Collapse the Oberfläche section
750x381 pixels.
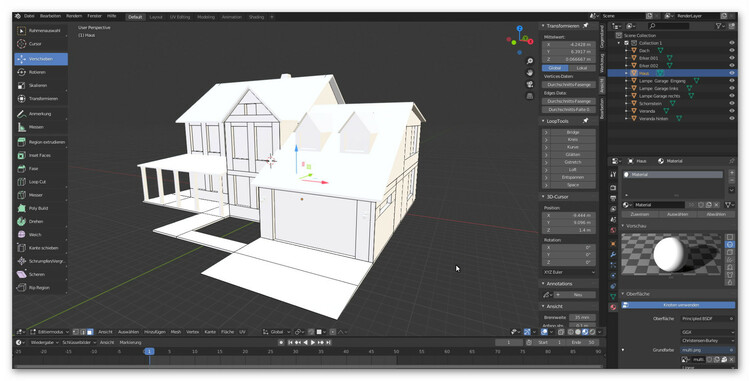623,294
